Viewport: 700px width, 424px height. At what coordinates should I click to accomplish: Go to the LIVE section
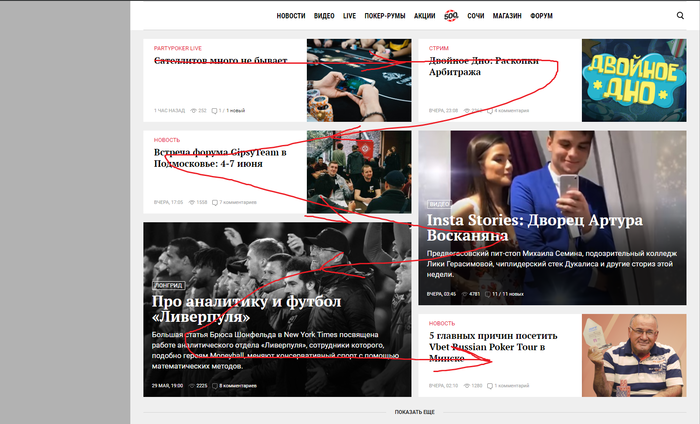[349, 16]
